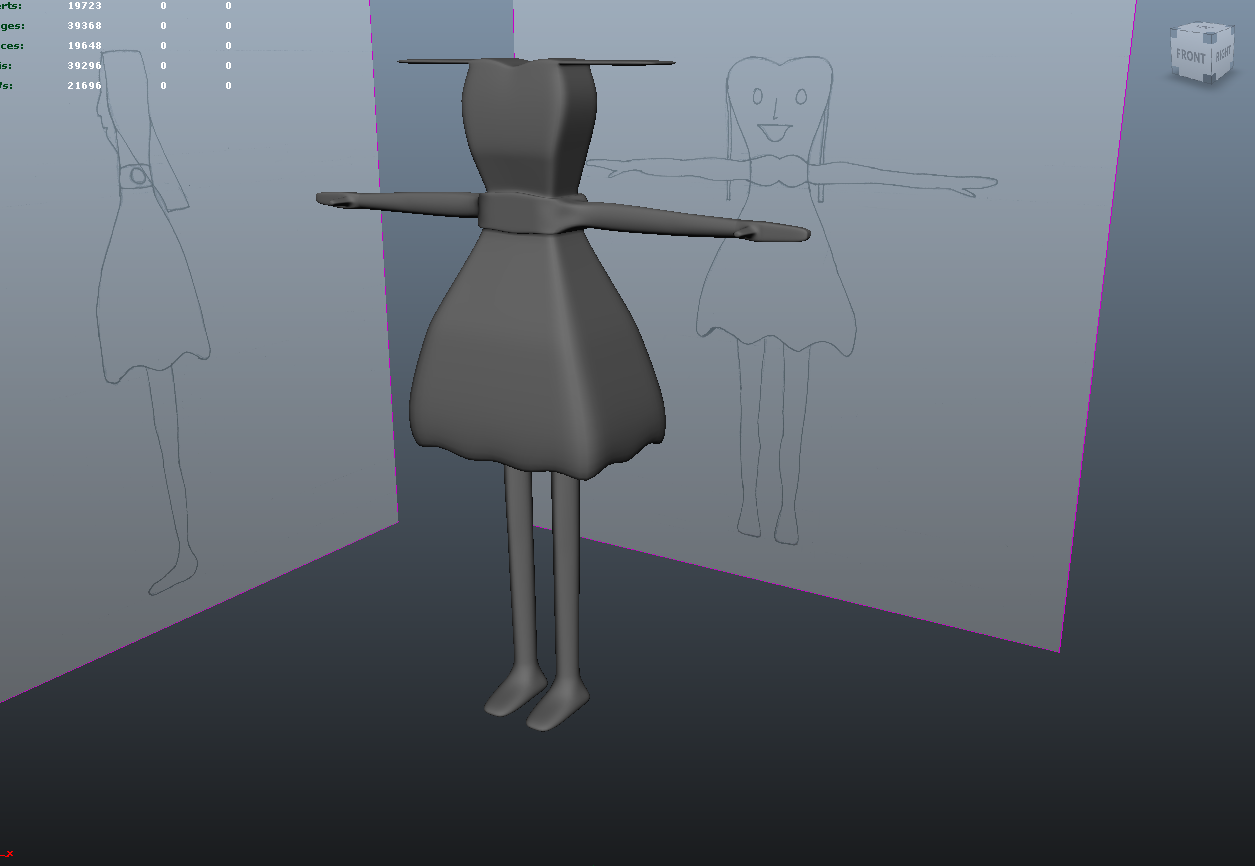Click the ViewCube edge between FRONT and RIGHT
The height and width of the screenshot is (866, 1255).
[x=1209, y=58]
